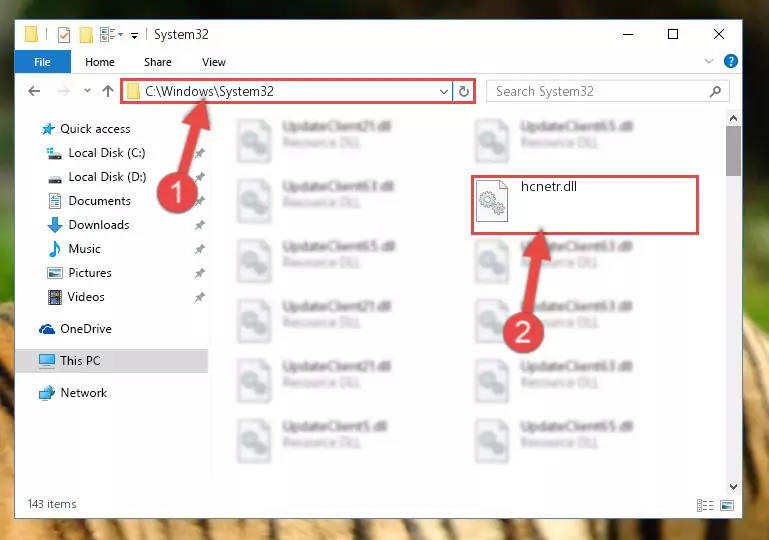
Task: Select the hcnetr.dll file
Action: pyautogui.click(x=585, y=205)
